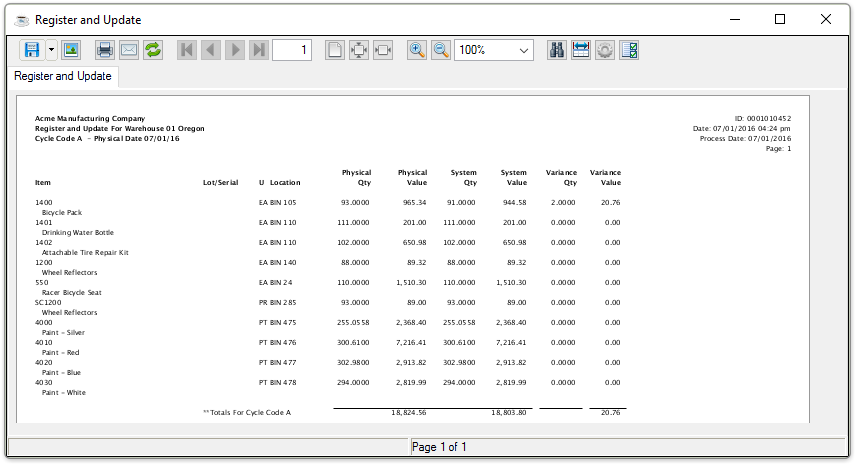
Task: Click system value 944.58
Action: pyautogui.click(x=514, y=202)
